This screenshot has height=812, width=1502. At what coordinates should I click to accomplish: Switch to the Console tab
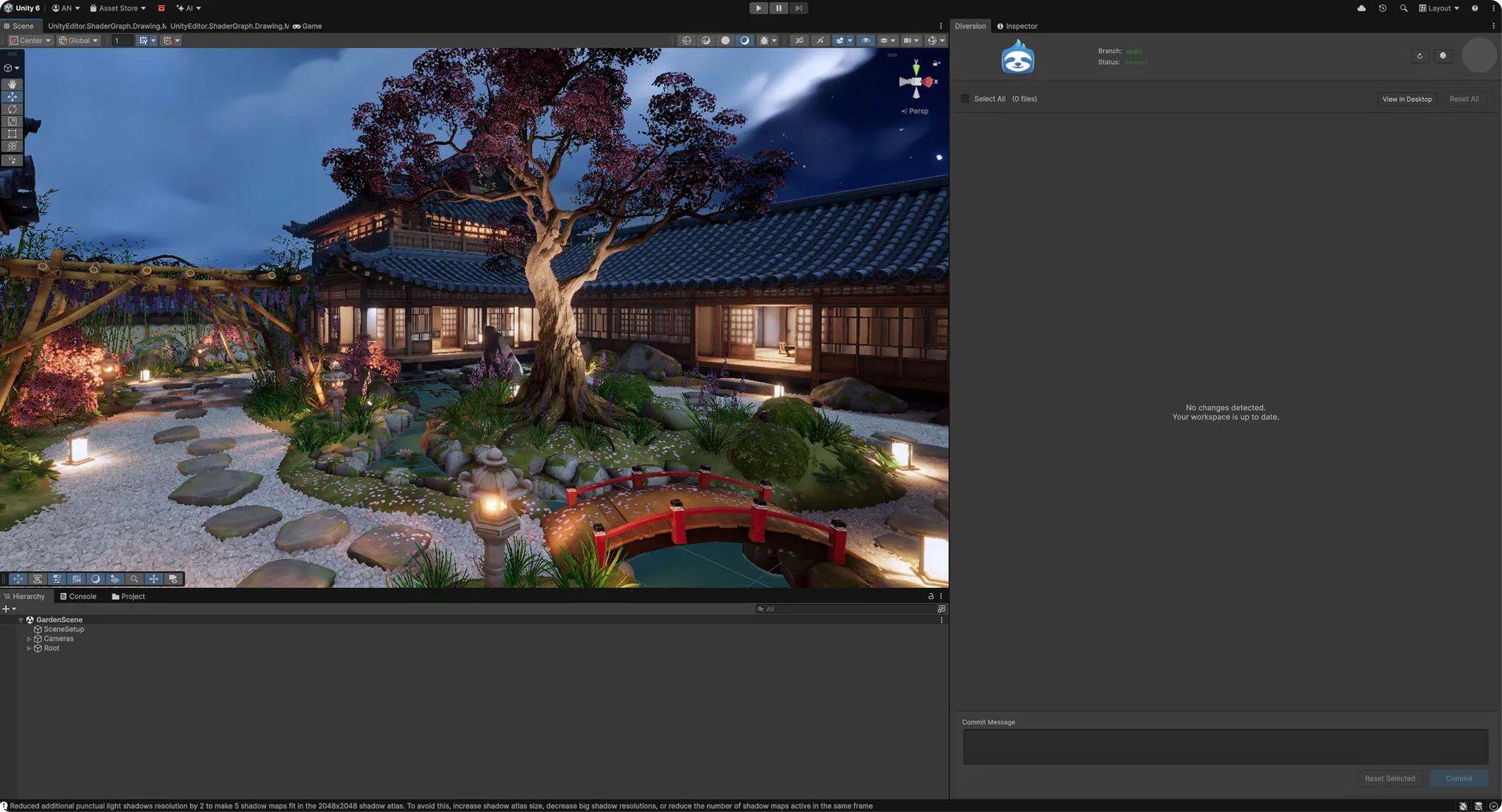[x=78, y=597]
